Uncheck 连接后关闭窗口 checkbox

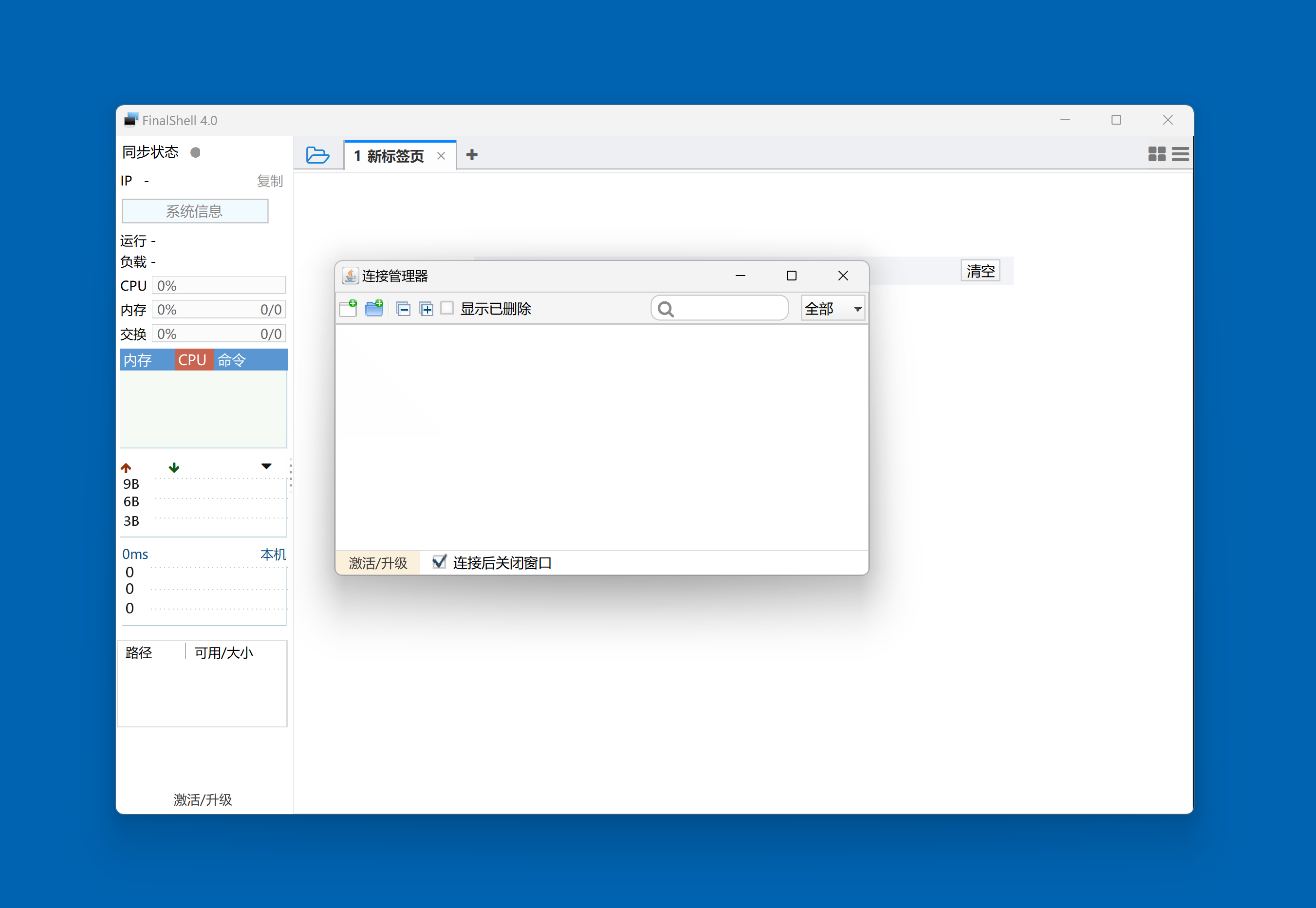point(439,562)
